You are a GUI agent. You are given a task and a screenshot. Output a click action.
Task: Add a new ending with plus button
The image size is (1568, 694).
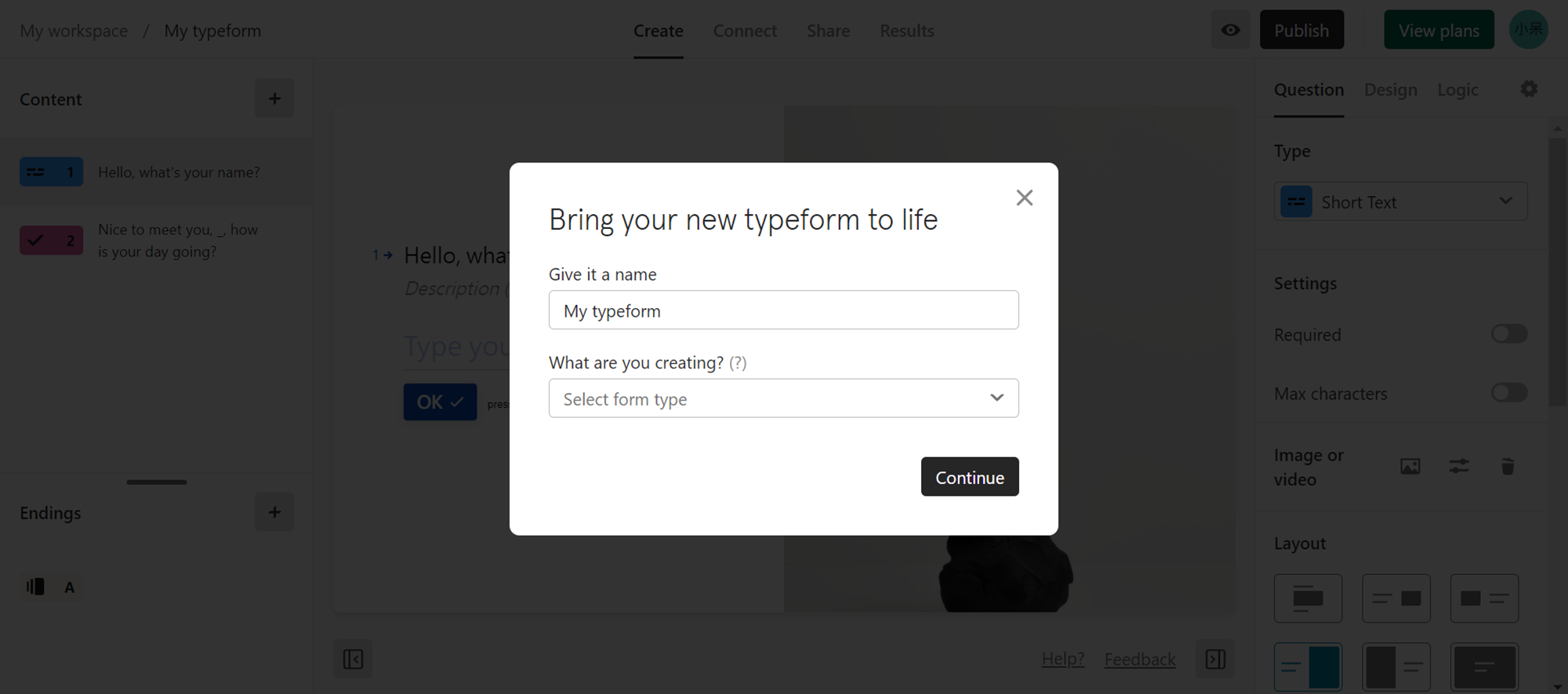[274, 512]
